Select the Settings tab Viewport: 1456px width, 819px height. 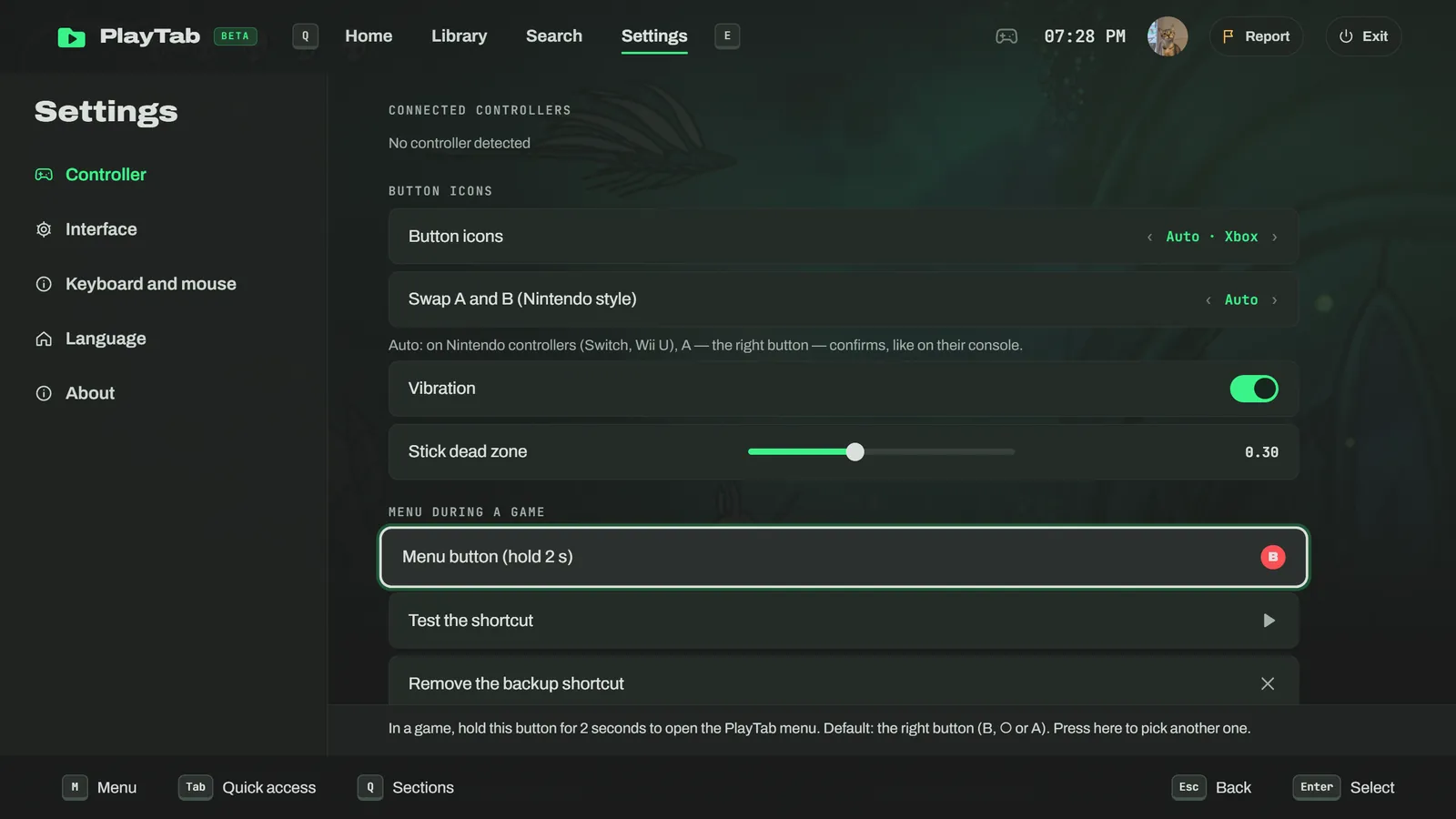point(654,36)
